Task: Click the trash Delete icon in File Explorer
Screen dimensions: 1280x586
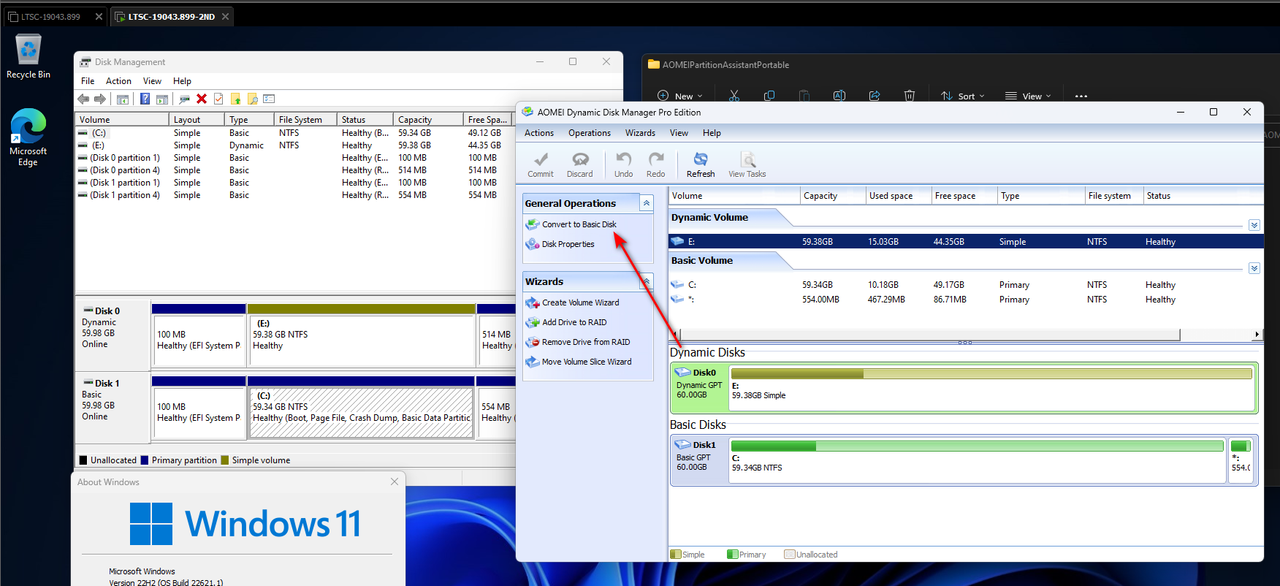Action: tap(909, 96)
